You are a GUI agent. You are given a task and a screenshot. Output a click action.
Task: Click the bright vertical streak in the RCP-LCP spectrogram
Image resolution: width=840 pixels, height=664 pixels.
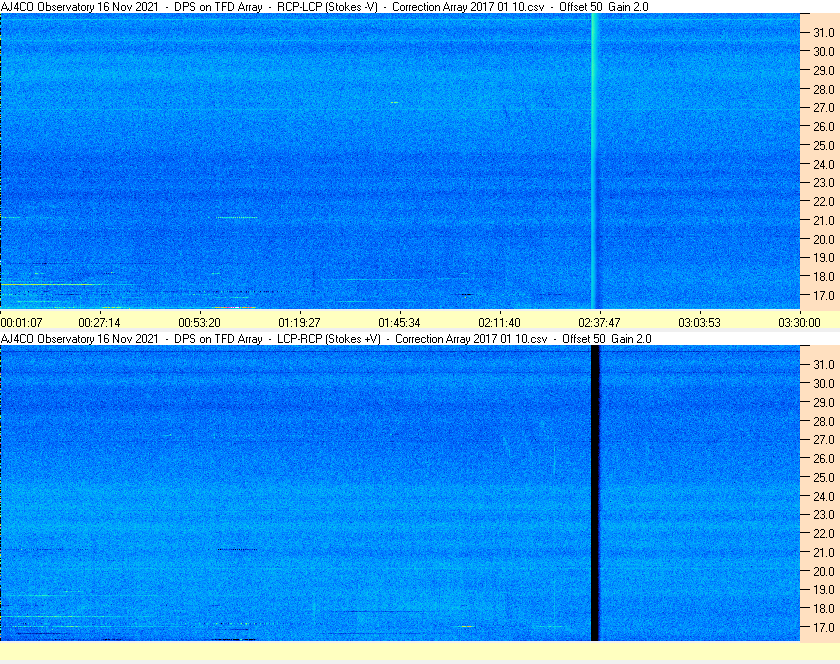coord(594,161)
